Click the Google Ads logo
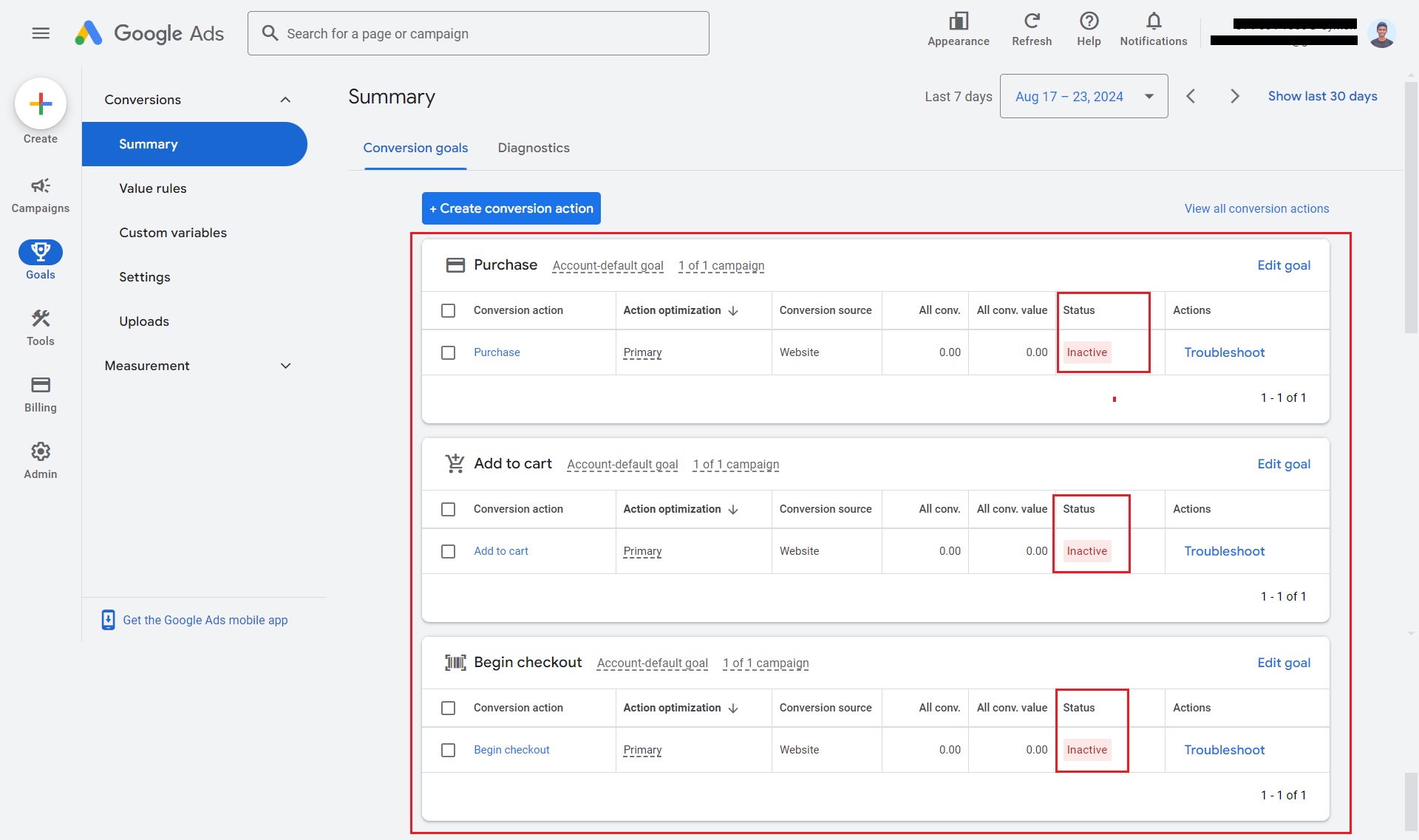Image resolution: width=1419 pixels, height=840 pixels. coord(149,33)
